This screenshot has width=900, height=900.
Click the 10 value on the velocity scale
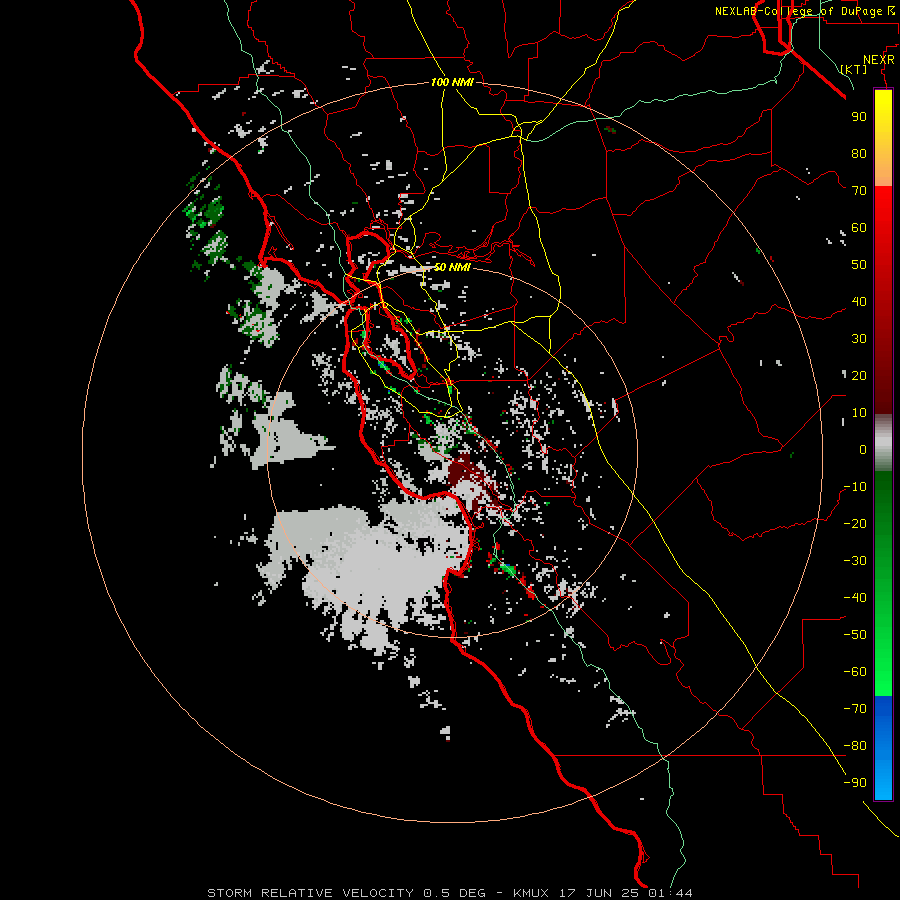click(x=859, y=413)
